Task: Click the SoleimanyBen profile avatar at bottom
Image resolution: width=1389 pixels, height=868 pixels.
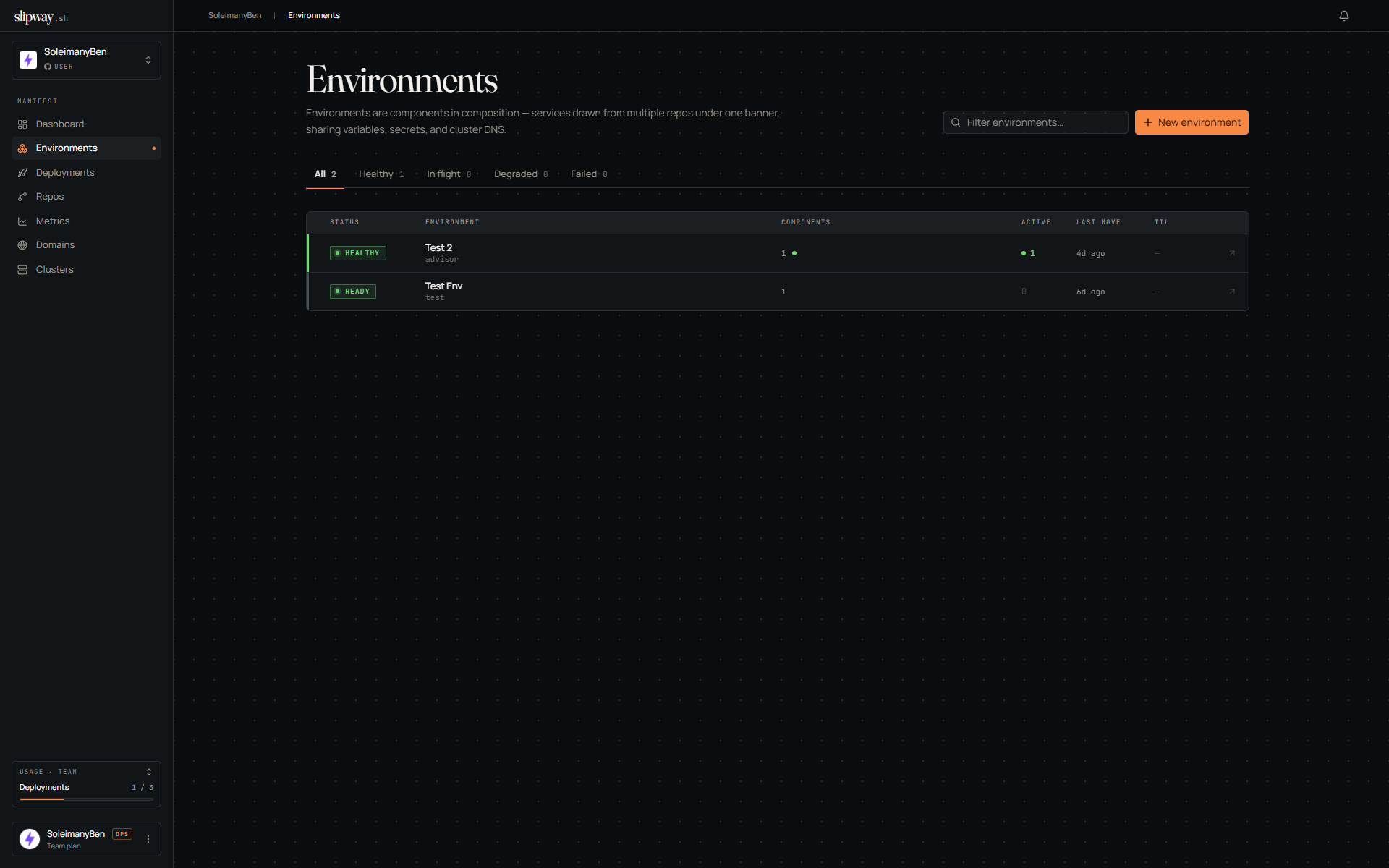Action: click(30, 839)
